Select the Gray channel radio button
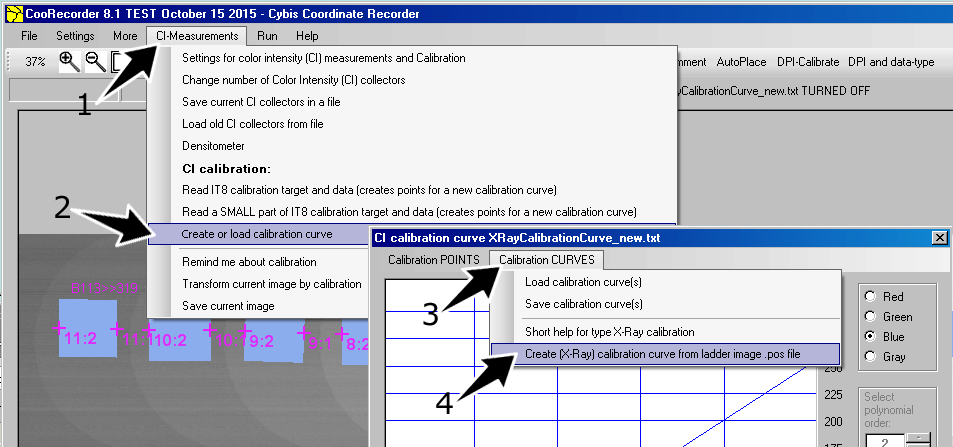 point(870,356)
